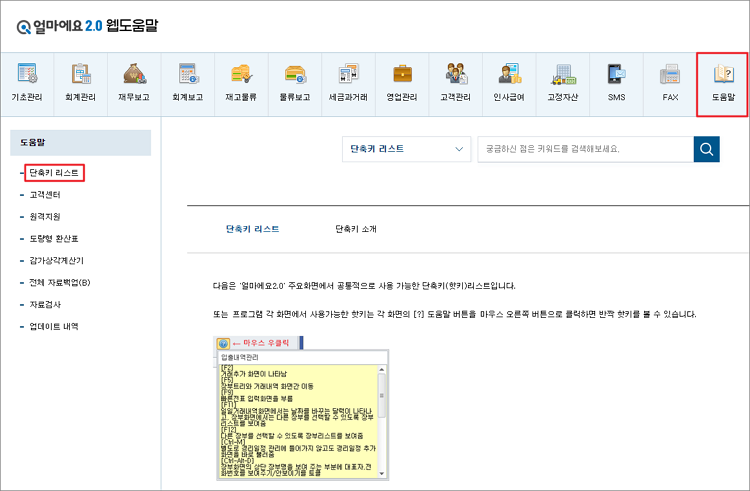This screenshot has height=491, width=750.
Task: Click the hotkey tooltip example image
Action: point(301,408)
